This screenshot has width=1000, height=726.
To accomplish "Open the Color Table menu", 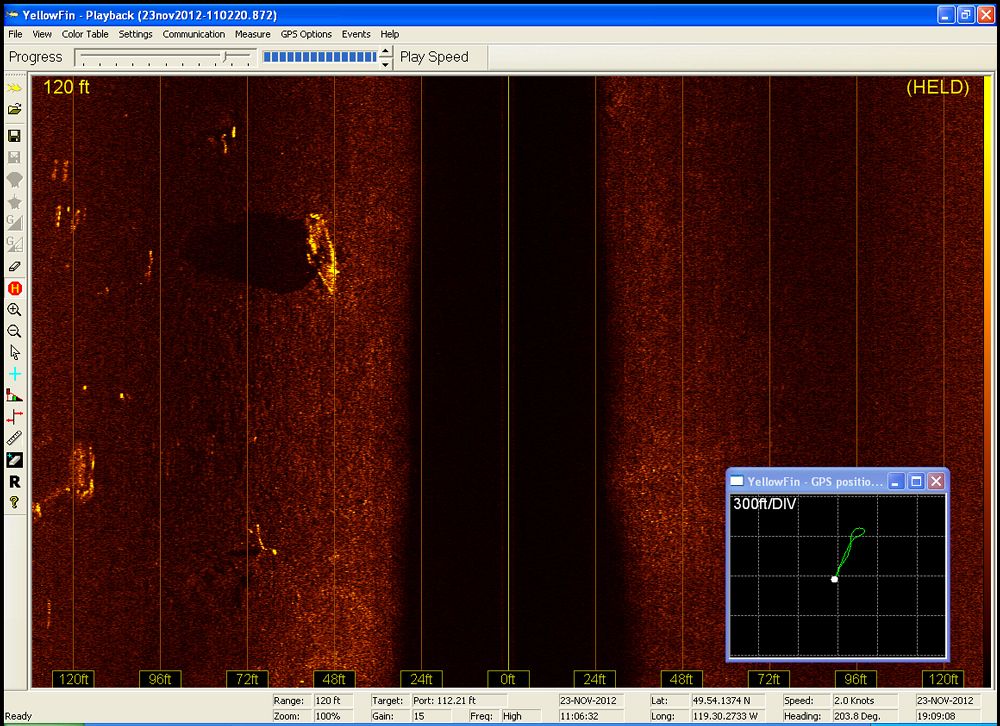I will click(x=85, y=34).
